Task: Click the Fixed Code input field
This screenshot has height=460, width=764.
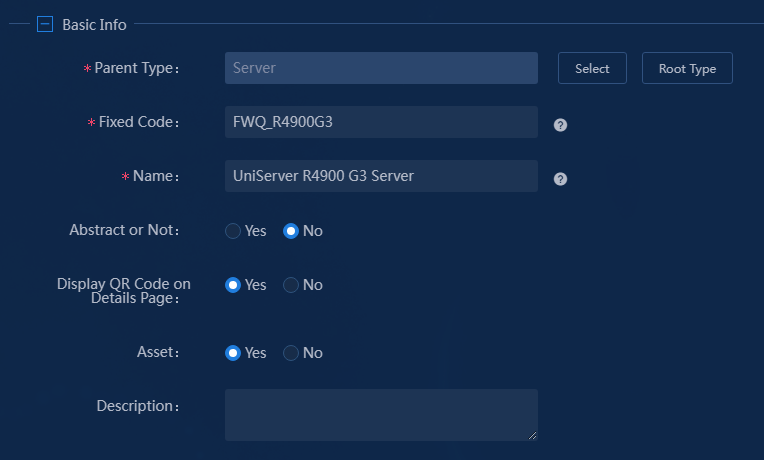Action: point(381,122)
